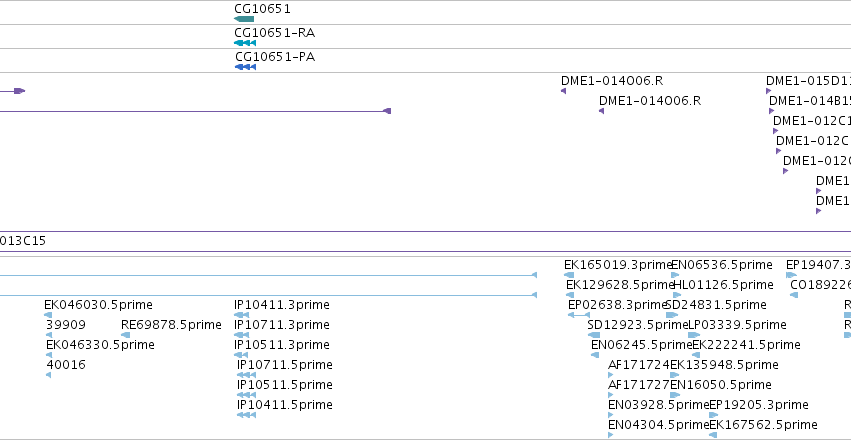
Task: Click the teal CG10651 gene arrow glyph
Action: point(244,19)
